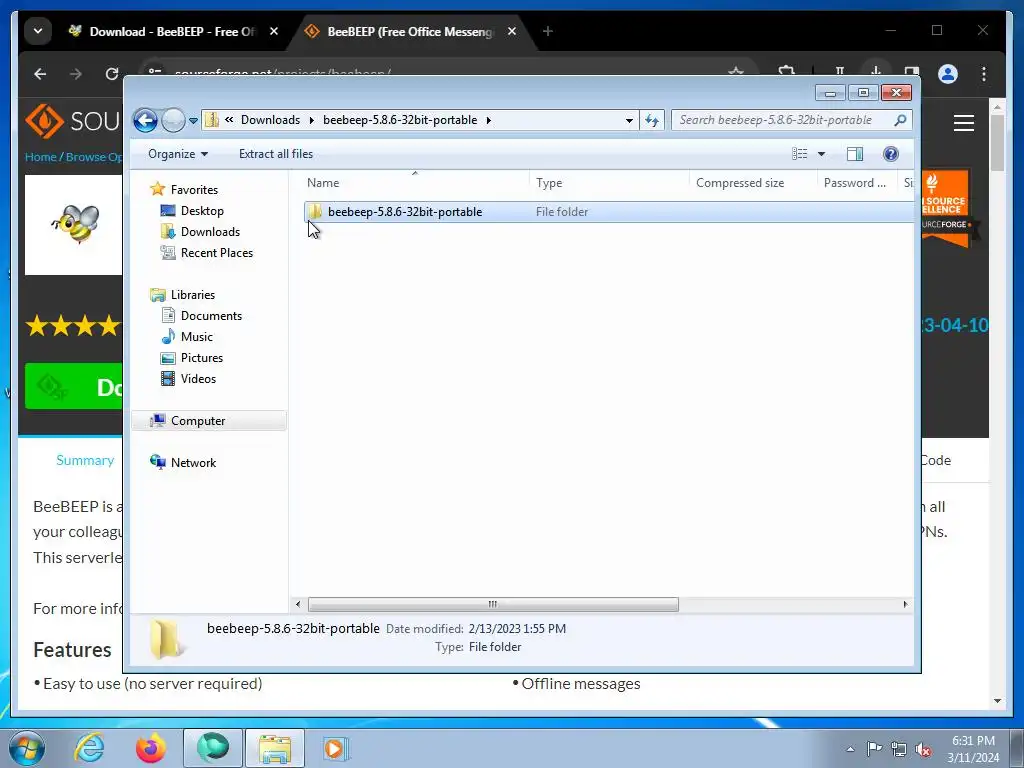
Task: Expand arrow after beebeep-5.8.6-32bit-portable breadcrumb
Action: tap(488, 120)
